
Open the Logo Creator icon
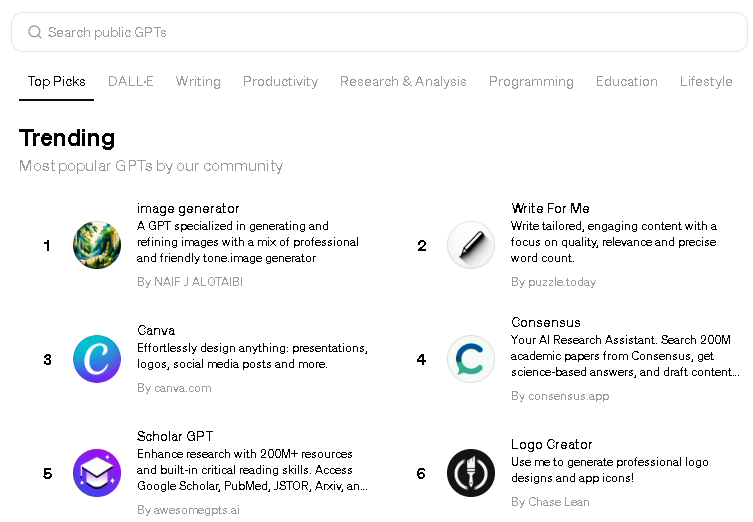coord(471,473)
